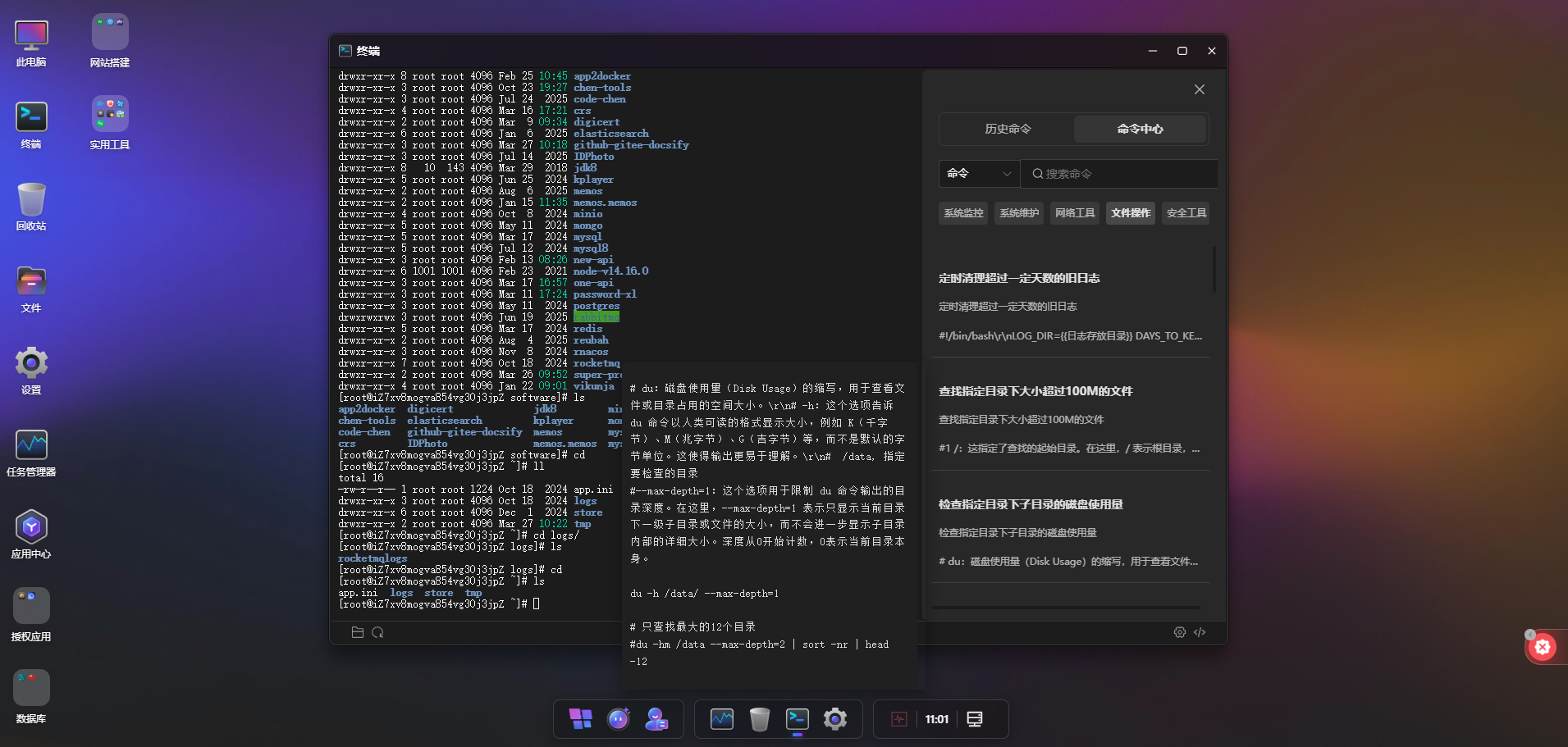This screenshot has height=747, width=1568.
Task: Click the code snippet icon in terminal footer
Action: (x=1200, y=632)
